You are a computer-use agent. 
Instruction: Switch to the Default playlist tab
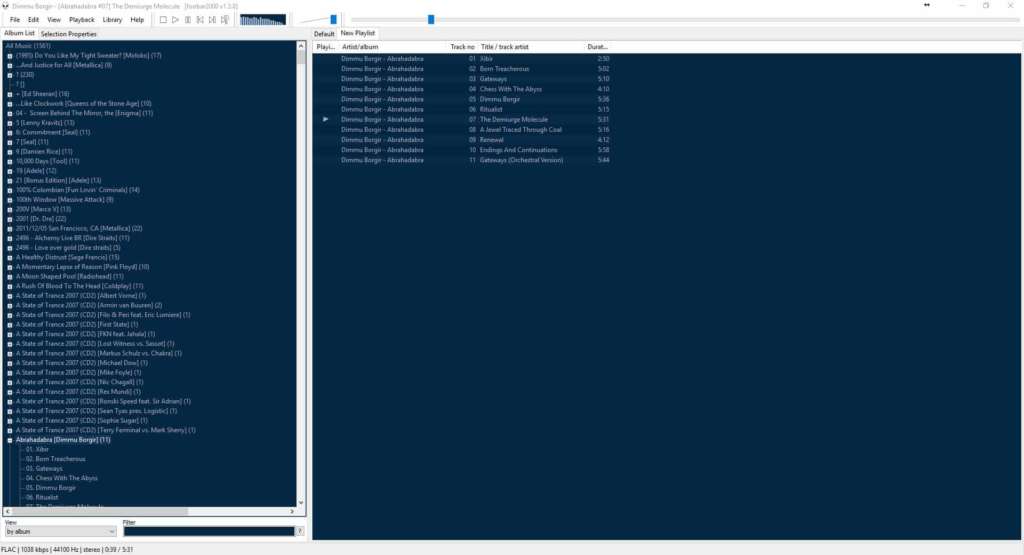tap(324, 34)
